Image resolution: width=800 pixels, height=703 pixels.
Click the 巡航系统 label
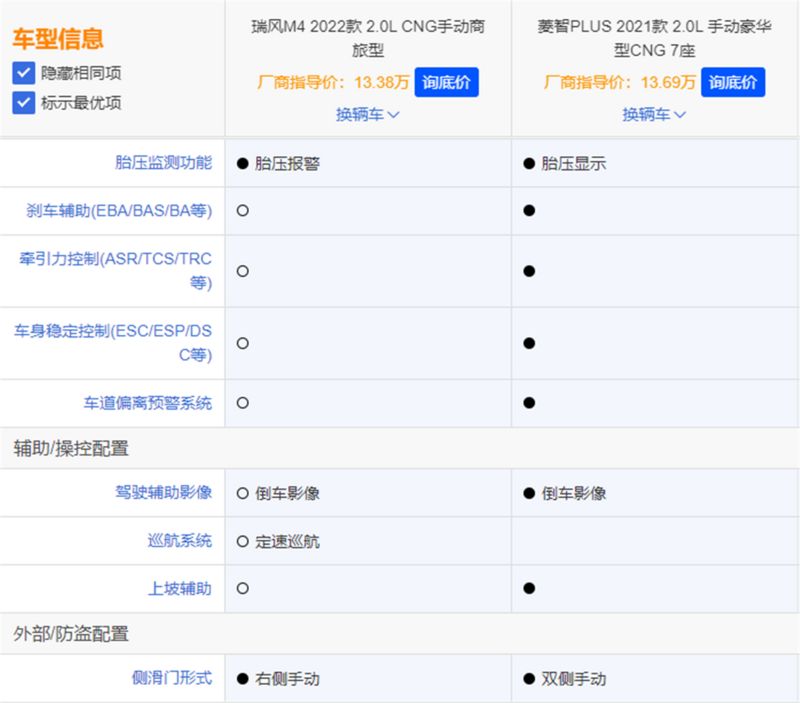[180, 541]
